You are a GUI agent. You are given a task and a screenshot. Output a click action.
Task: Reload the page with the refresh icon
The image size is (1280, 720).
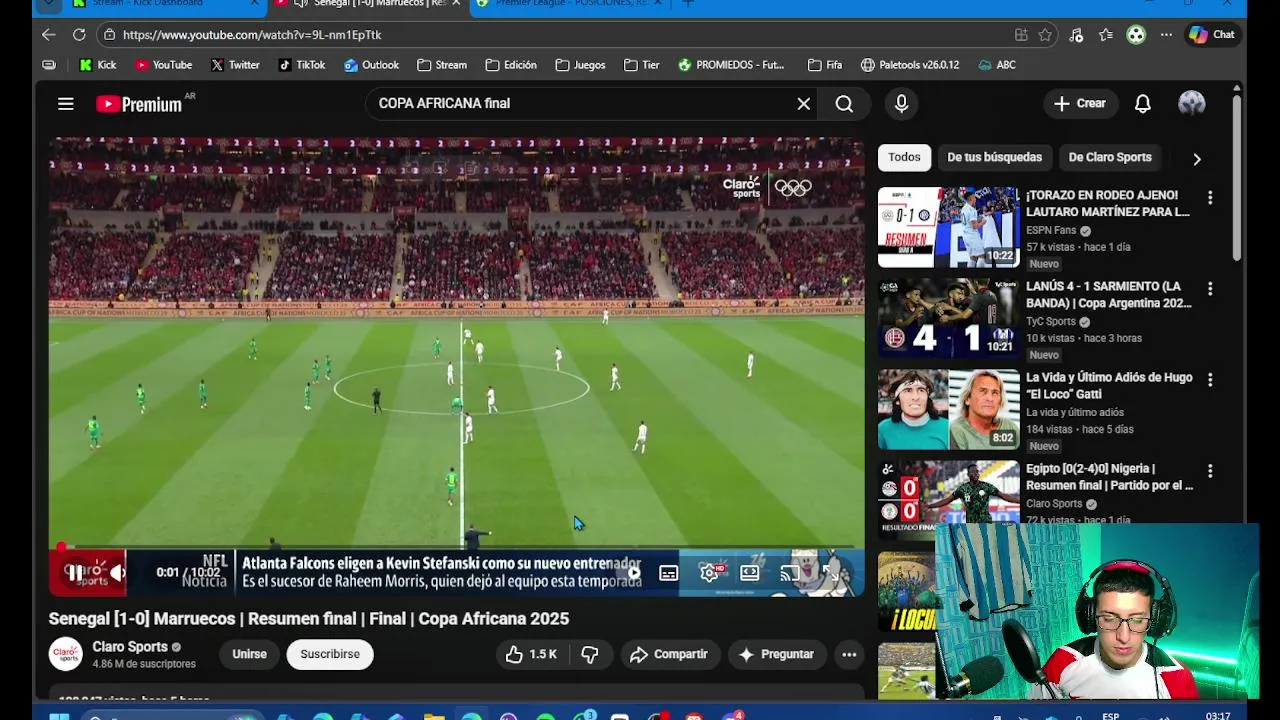pyautogui.click(x=79, y=34)
